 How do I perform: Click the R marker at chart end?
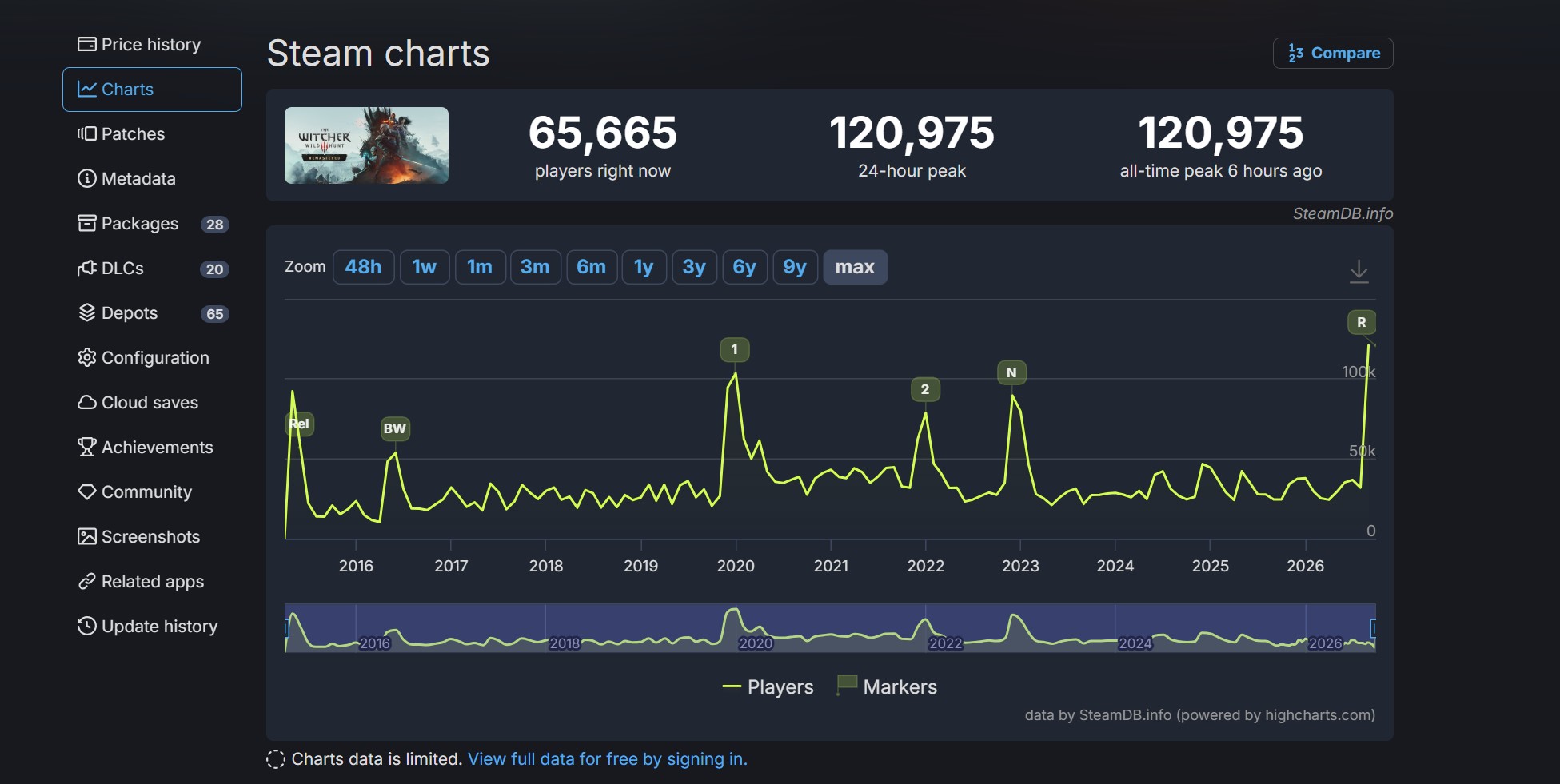(x=1362, y=322)
